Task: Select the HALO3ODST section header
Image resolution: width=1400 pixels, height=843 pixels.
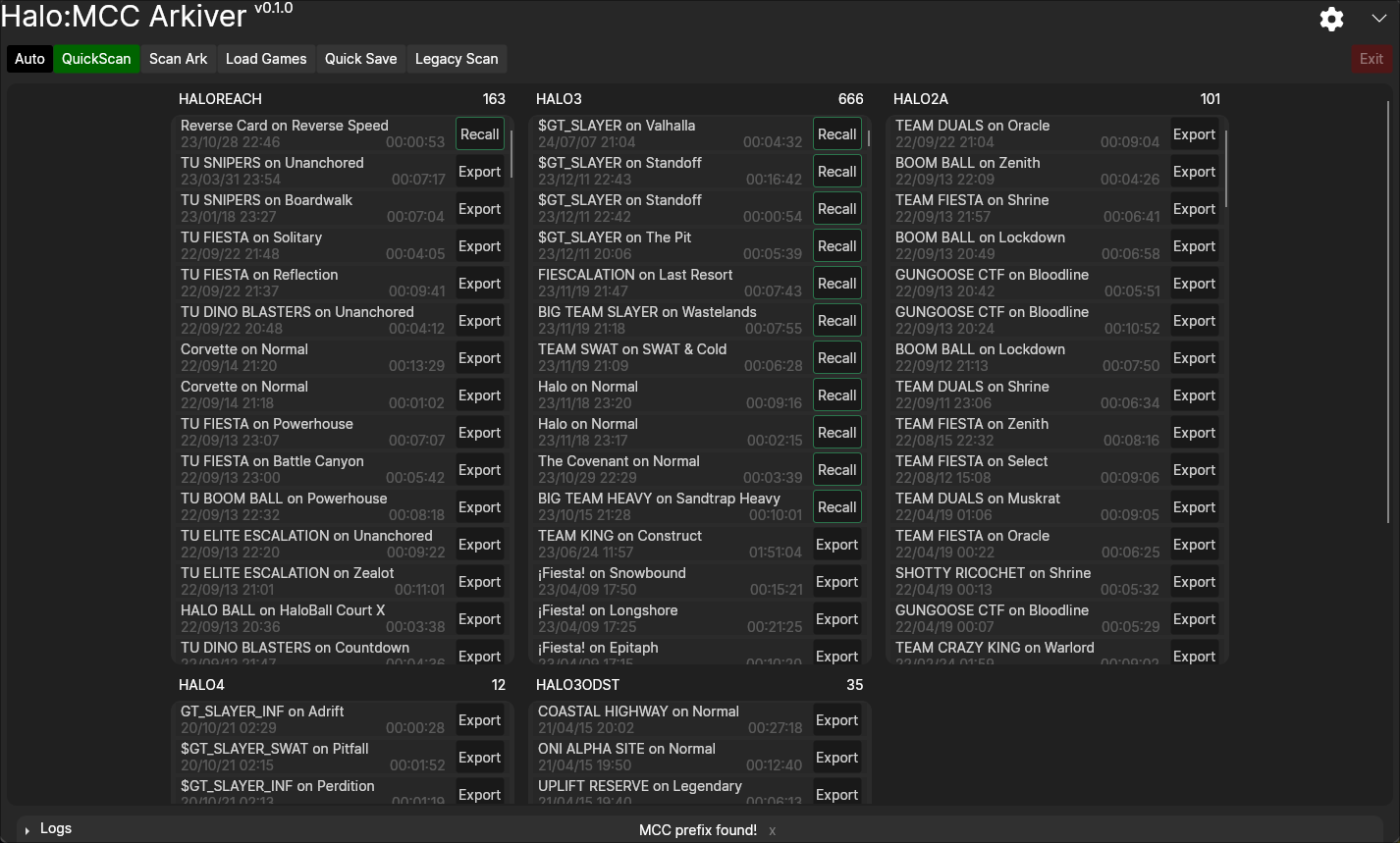Action: (x=578, y=685)
